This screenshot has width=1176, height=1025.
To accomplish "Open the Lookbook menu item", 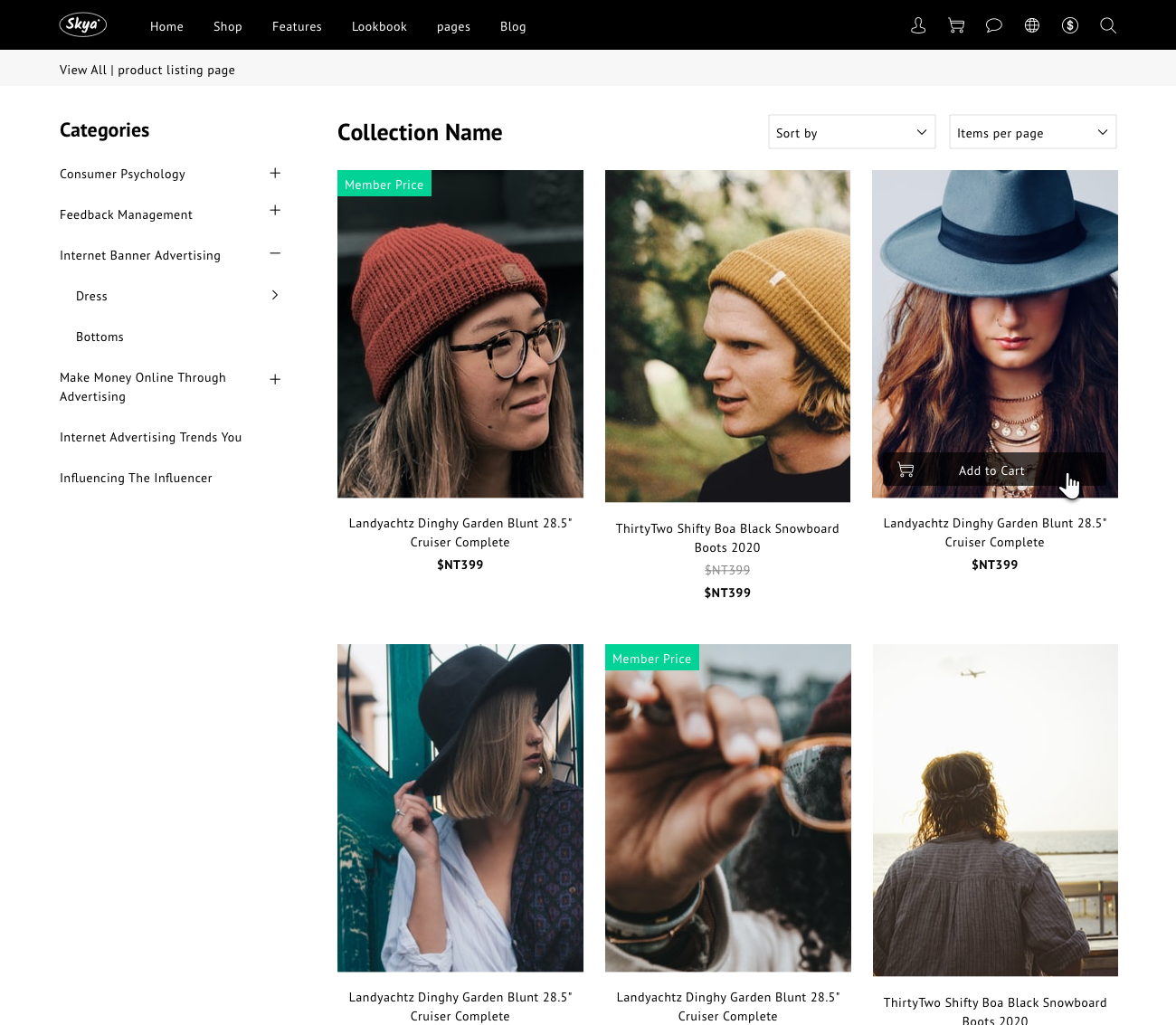I will coord(379,26).
